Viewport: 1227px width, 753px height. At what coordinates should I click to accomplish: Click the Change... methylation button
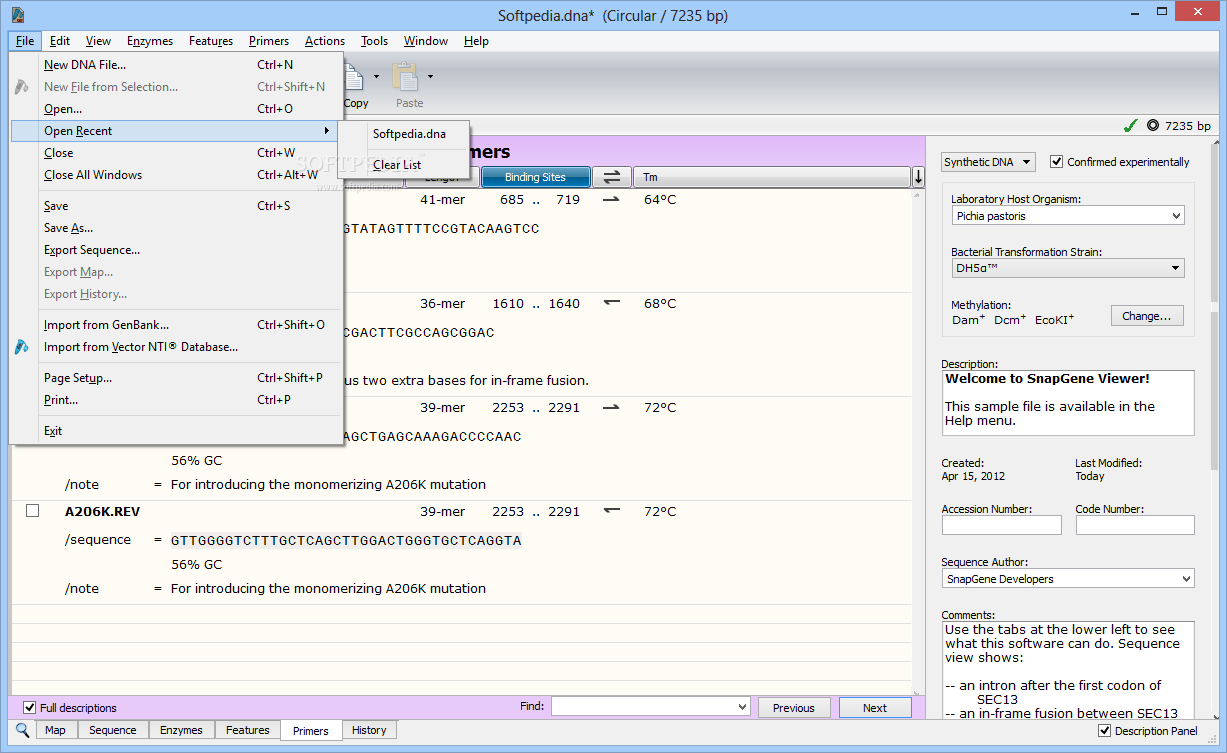(x=1147, y=316)
